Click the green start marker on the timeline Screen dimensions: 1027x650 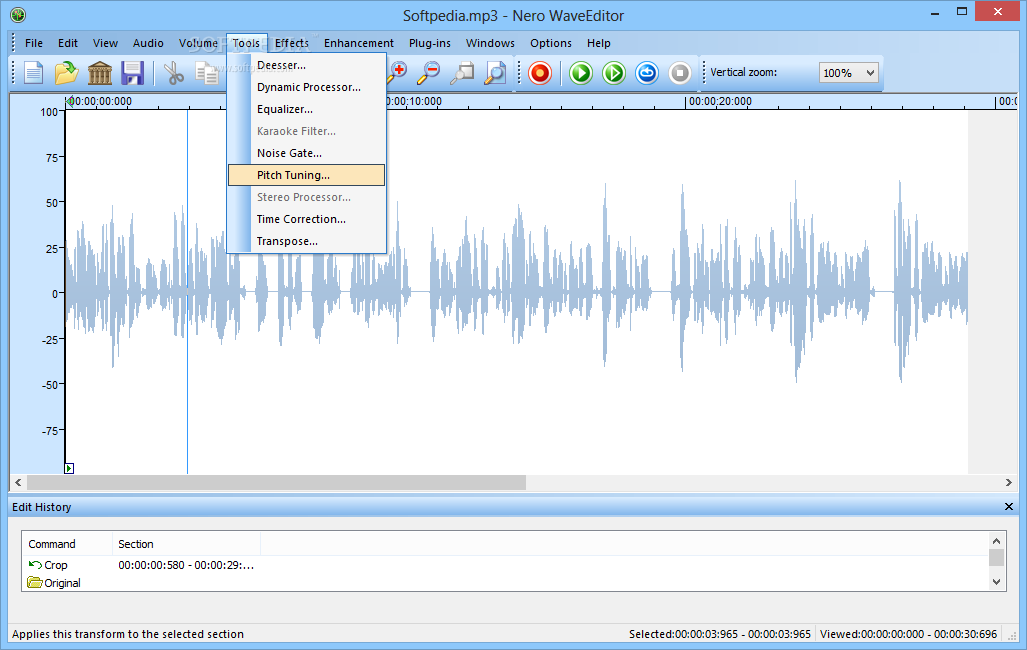coord(69,102)
